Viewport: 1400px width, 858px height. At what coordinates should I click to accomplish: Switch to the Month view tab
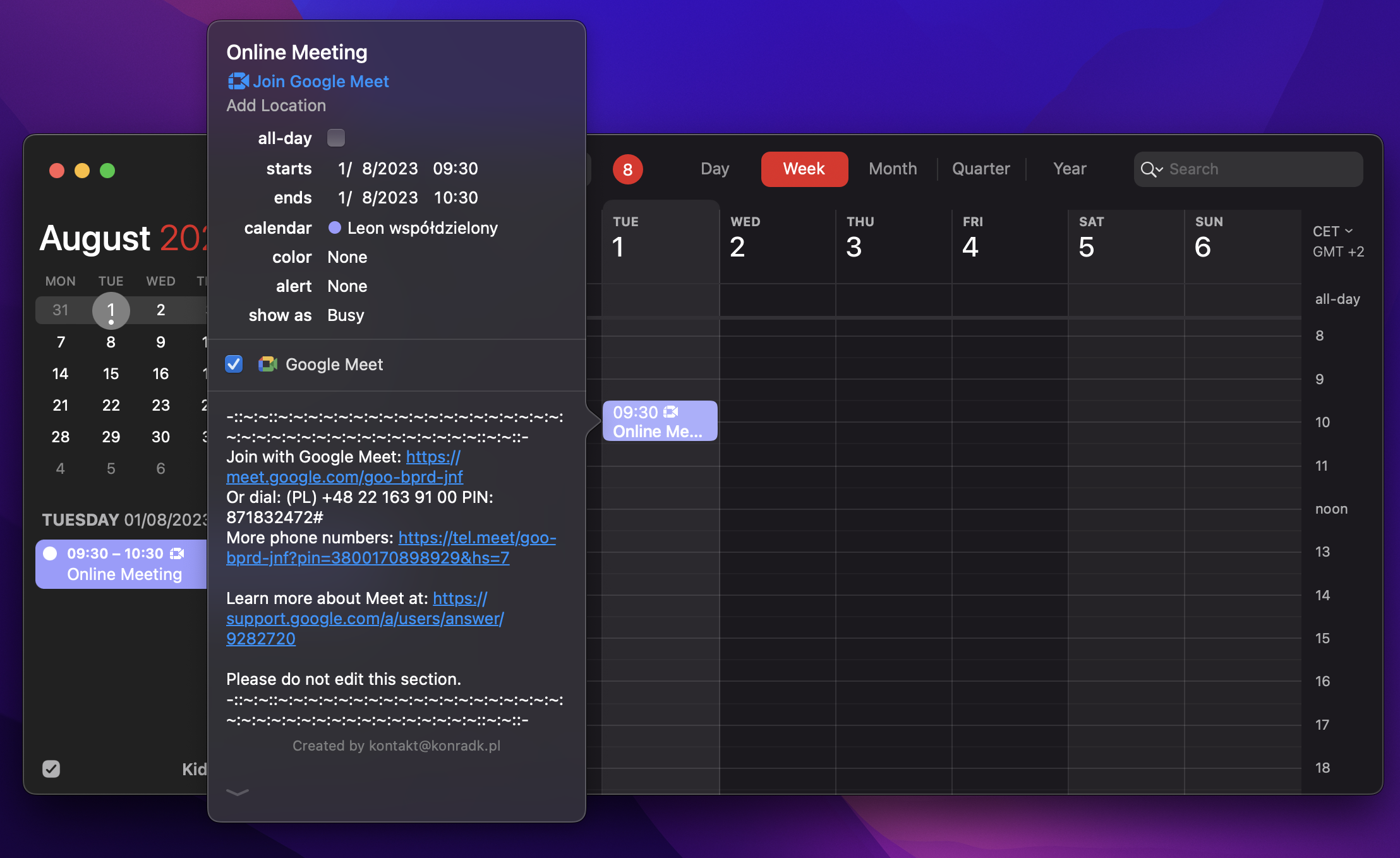click(893, 169)
